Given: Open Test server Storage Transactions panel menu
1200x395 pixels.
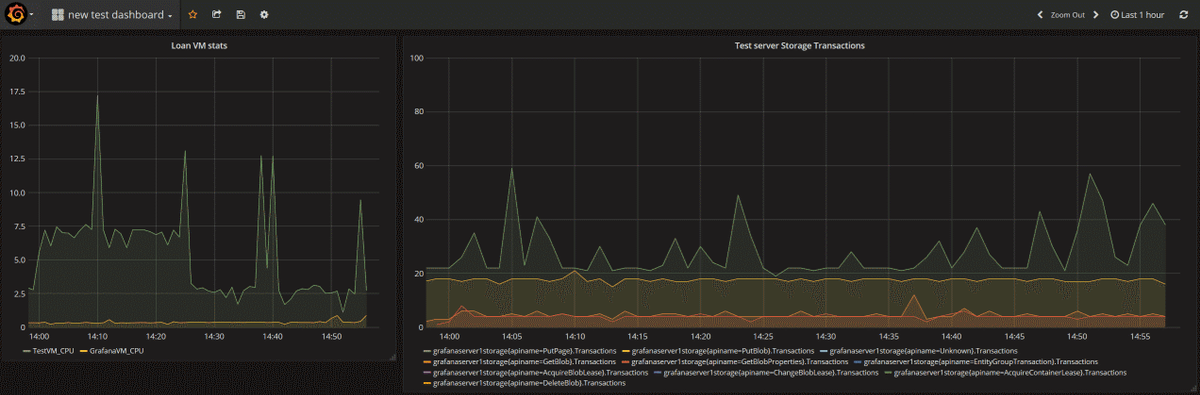Looking at the screenshot, I should (x=799, y=46).
